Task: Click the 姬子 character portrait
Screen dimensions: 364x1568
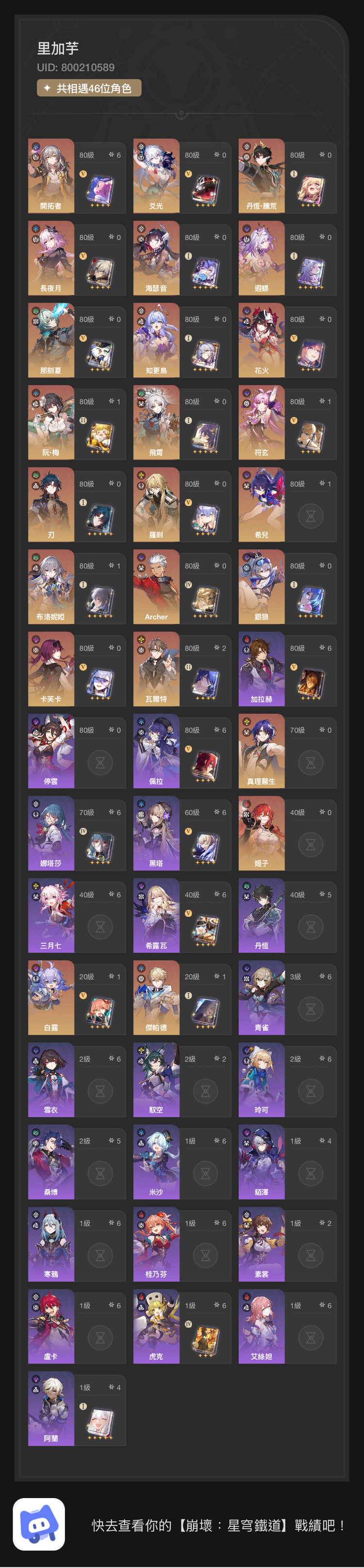Action: pos(262,834)
